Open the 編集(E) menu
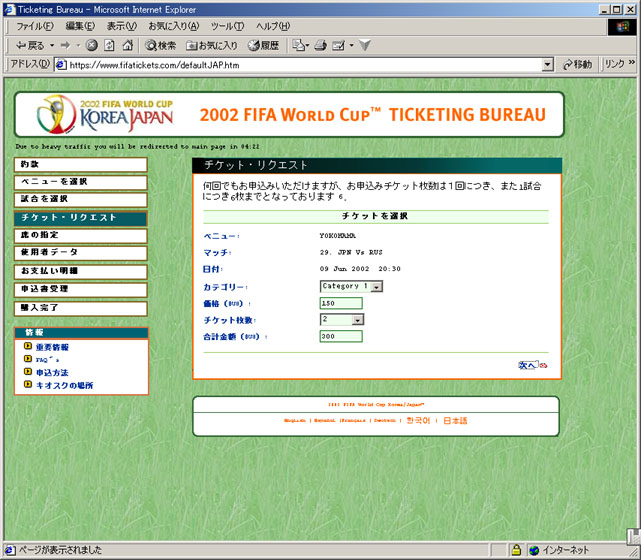Viewport: 641px width, 560px height. point(80,27)
